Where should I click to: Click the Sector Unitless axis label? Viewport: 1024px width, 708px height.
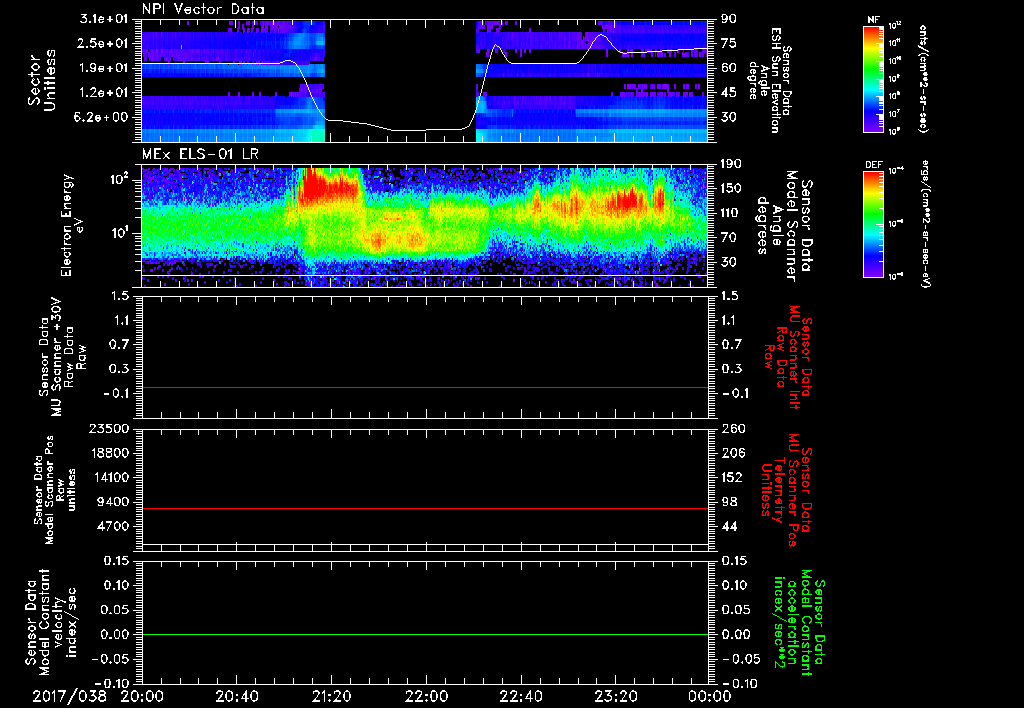pyautogui.click(x=42, y=80)
